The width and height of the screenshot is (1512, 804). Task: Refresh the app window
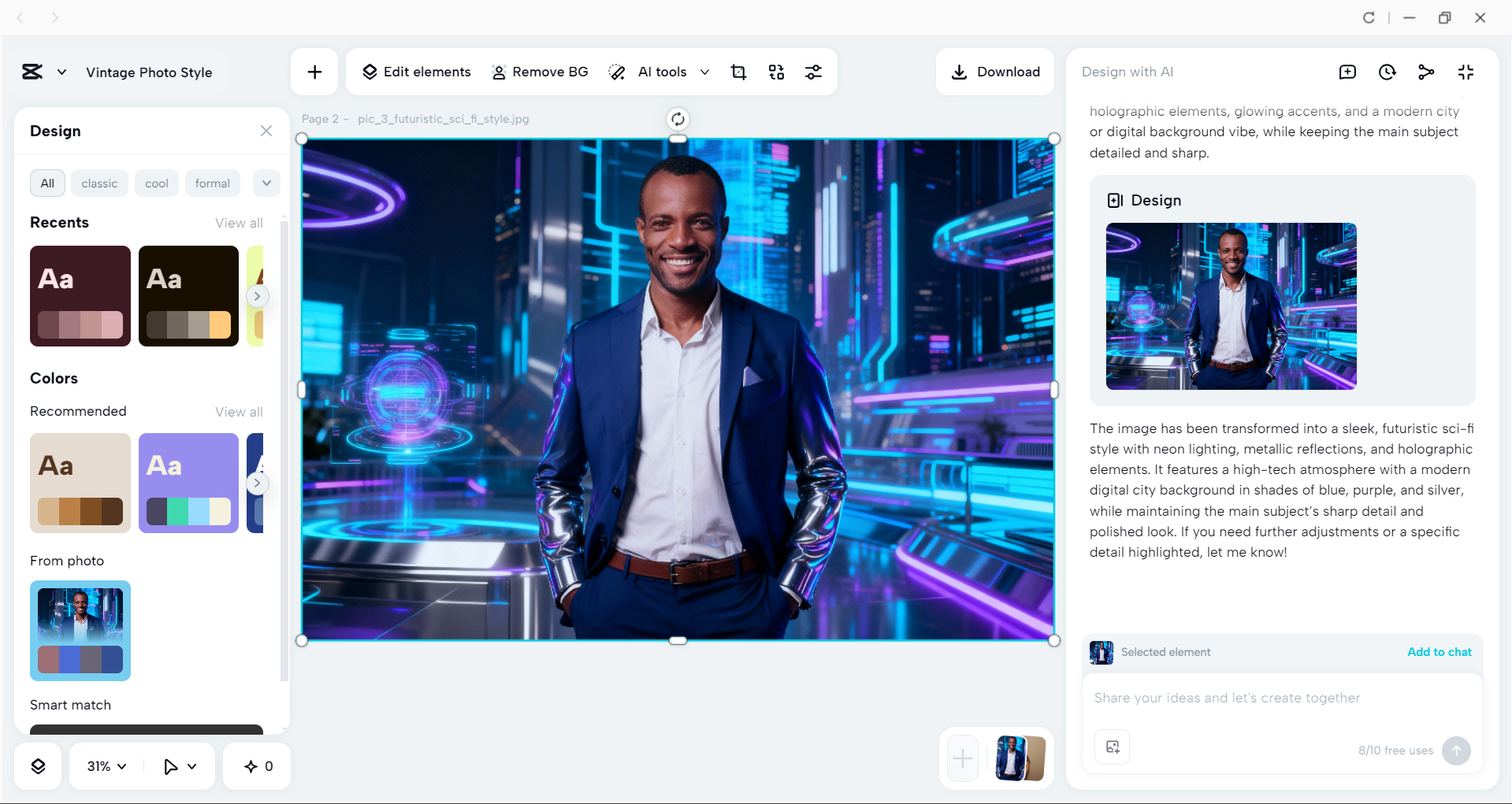(x=1369, y=17)
